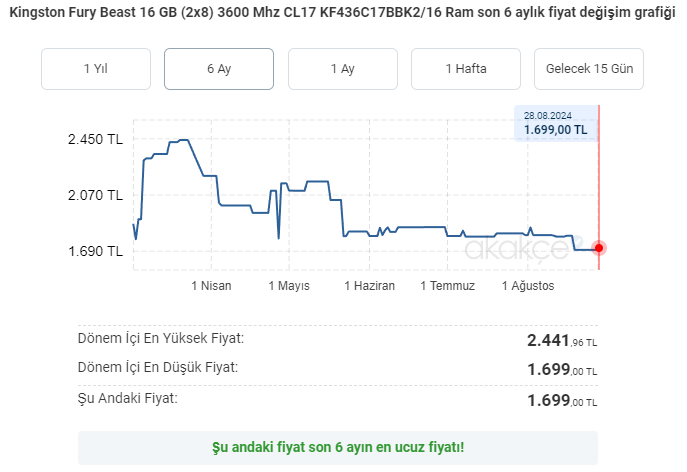Viewport: 687px width, 472px height.
Task: Select the Dönem İçi En Düşük Fiyat label
Action: pos(158,368)
